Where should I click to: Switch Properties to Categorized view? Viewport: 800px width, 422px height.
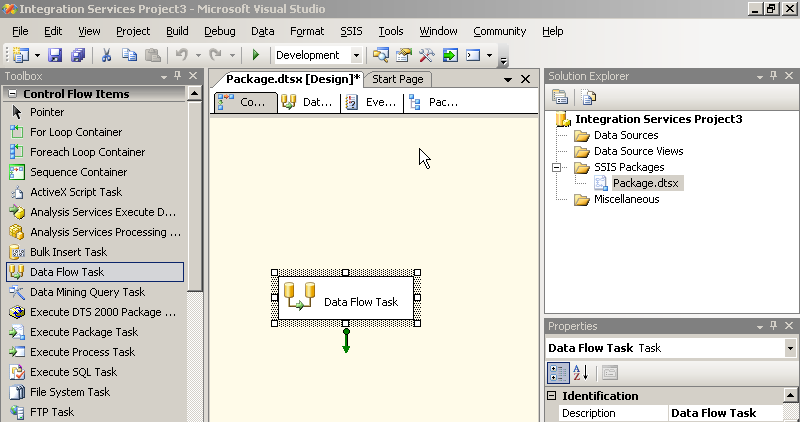click(x=558, y=373)
